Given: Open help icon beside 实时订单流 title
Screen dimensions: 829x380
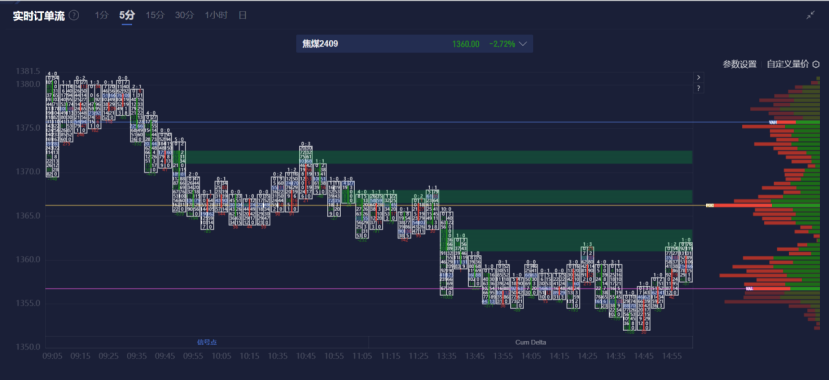Looking at the screenshot, I should (x=74, y=16).
